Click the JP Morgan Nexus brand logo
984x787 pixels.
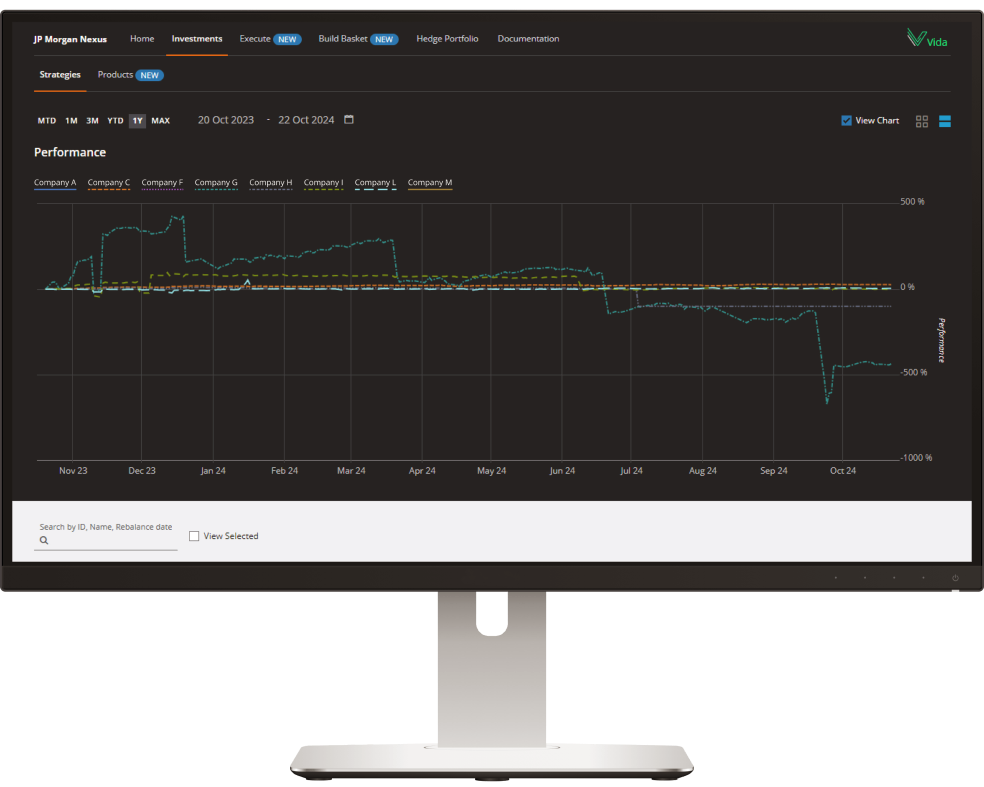[70, 39]
